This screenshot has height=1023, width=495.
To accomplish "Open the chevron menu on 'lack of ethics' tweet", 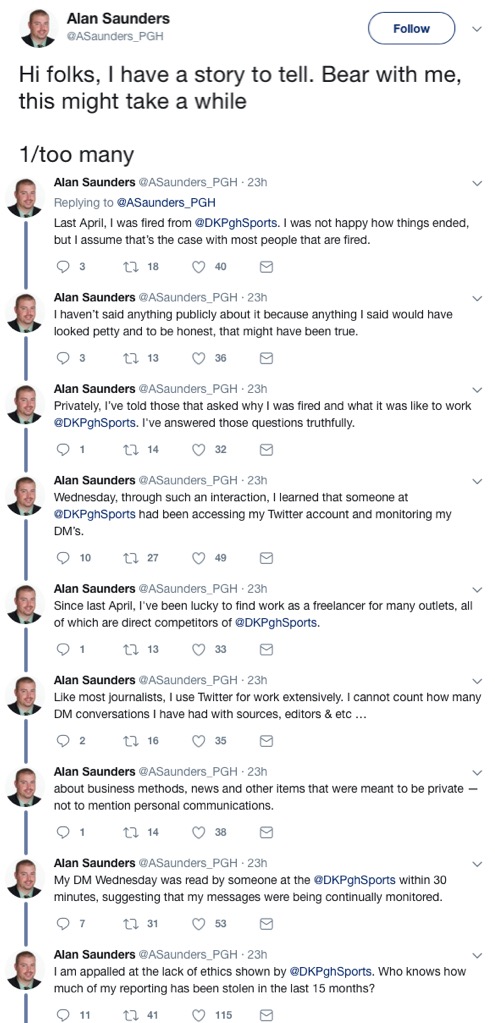I will 477,954.
